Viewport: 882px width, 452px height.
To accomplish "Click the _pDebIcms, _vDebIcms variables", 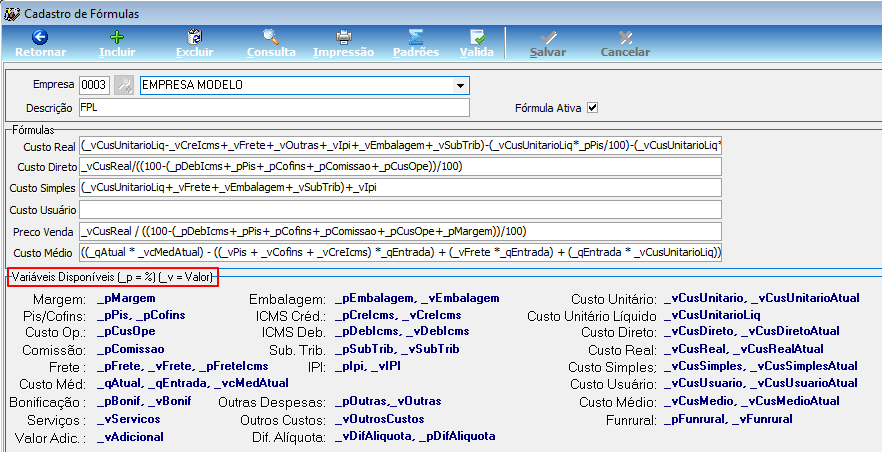I will click(x=402, y=332).
